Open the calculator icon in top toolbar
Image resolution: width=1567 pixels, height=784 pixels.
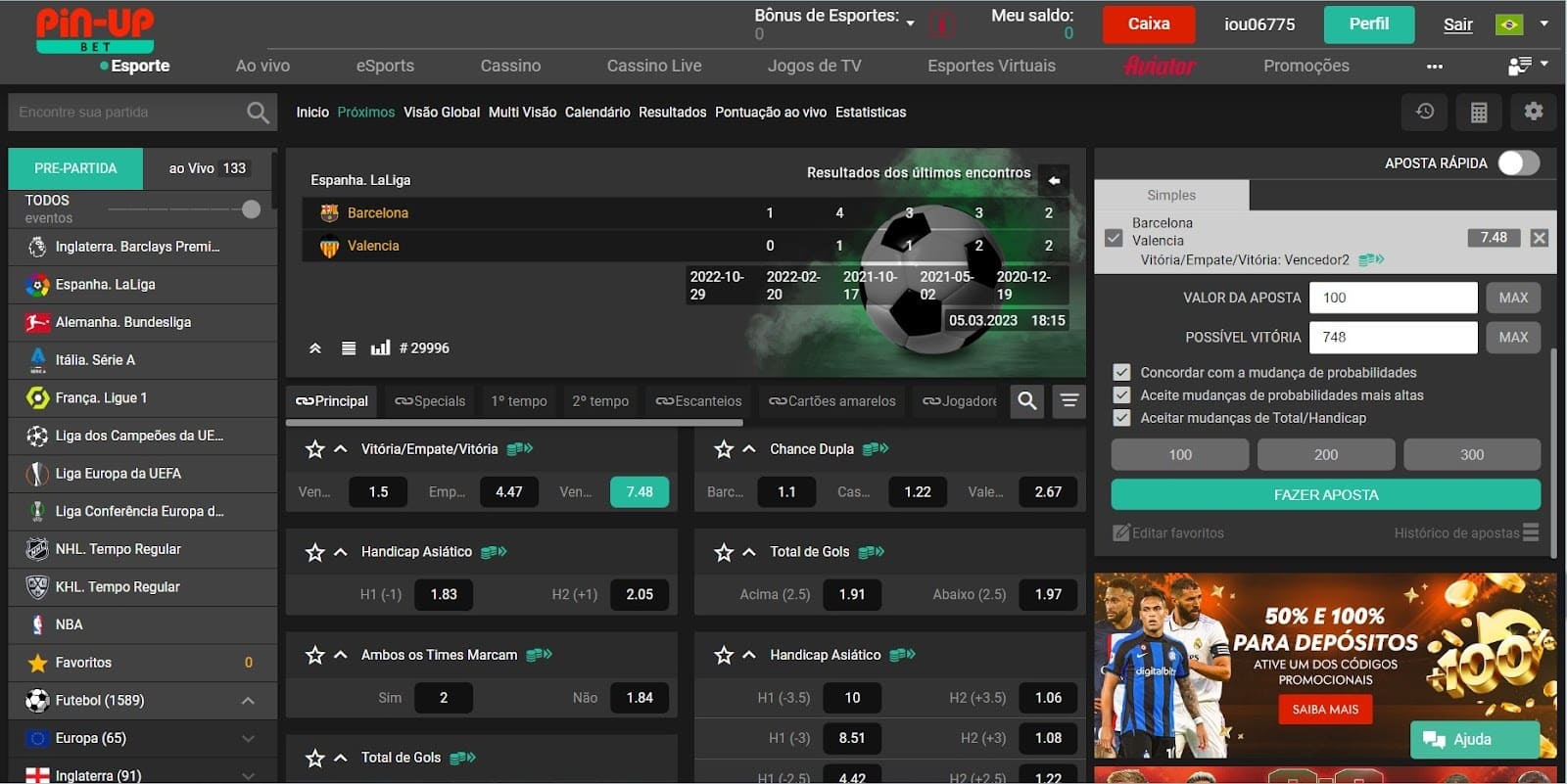pos(1479,112)
